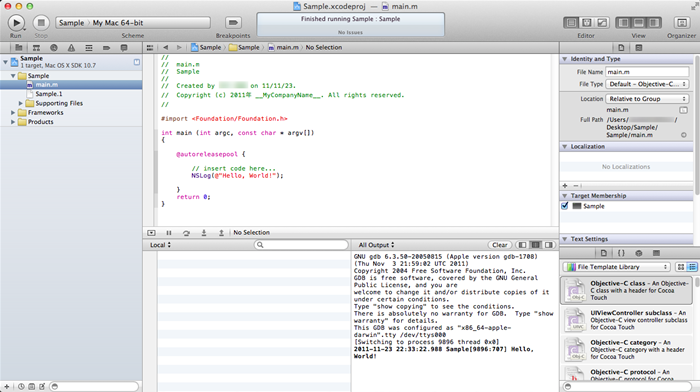Open No Selection jump bar menu
This screenshot has width=700, height=392.
click(x=324, y=47)
